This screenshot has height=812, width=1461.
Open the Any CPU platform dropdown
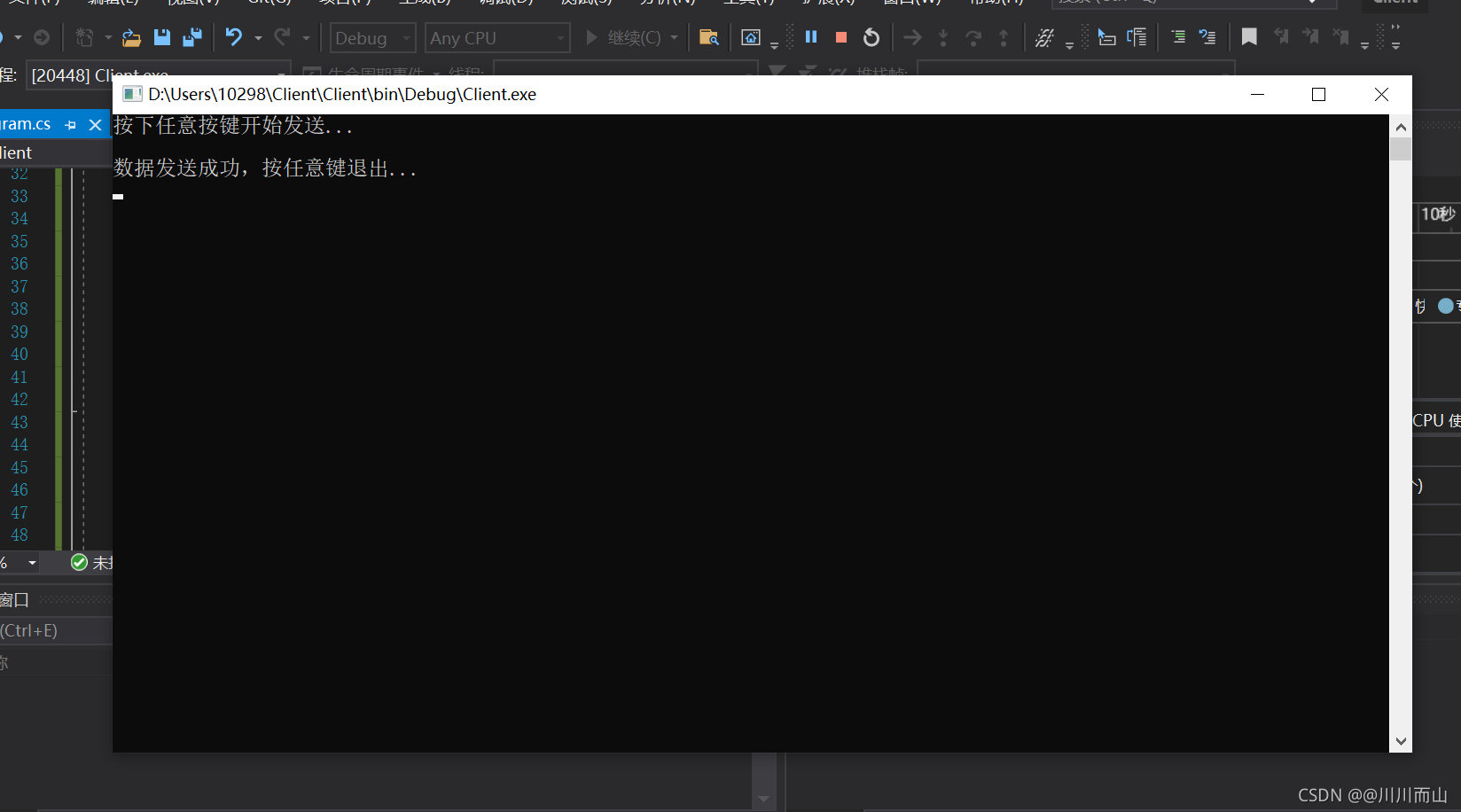497,38
